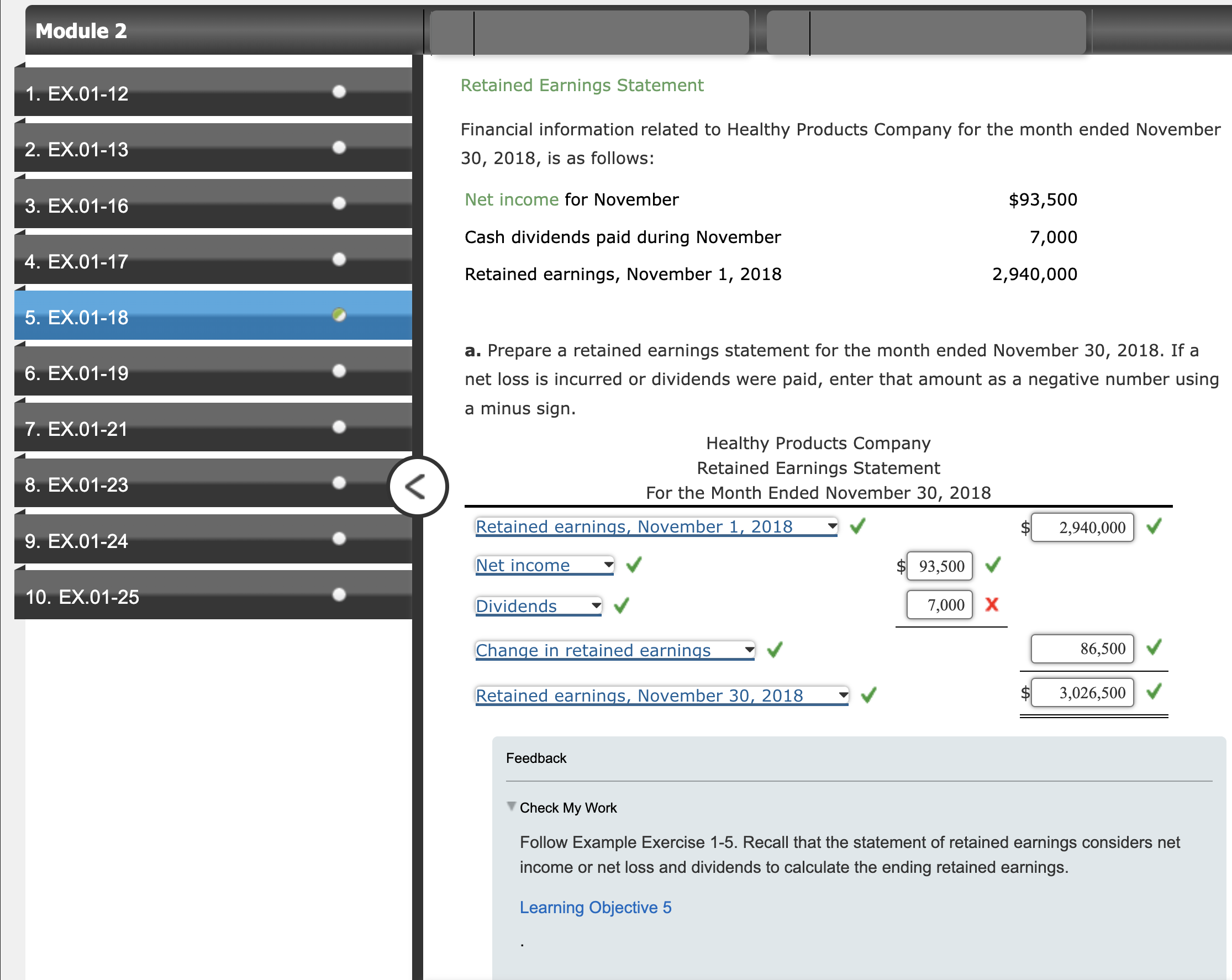Click the status dot of EX.01-25
1232x980 pixels.
click(339, 595)
